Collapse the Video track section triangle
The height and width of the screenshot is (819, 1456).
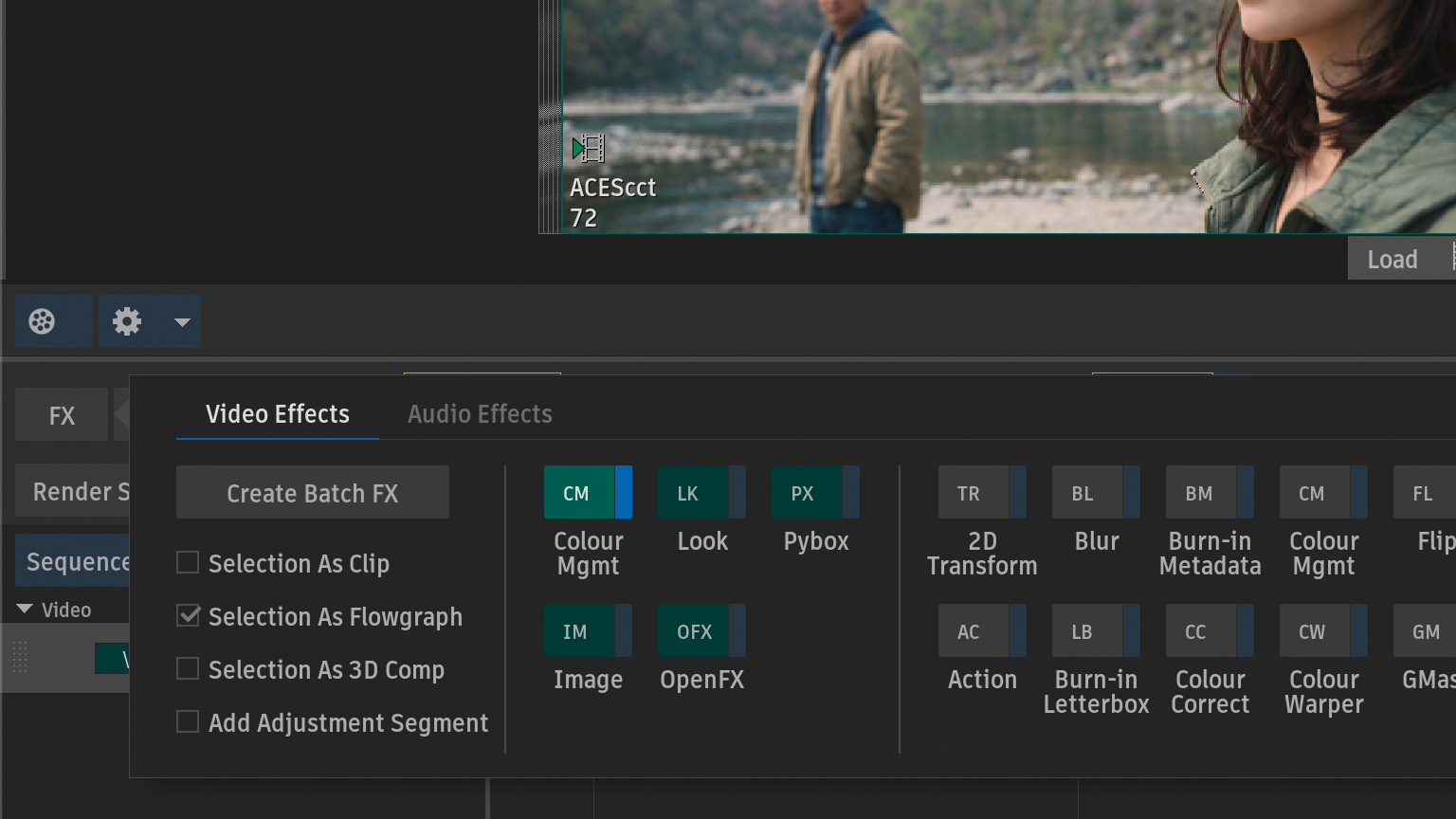pos(26,610)
